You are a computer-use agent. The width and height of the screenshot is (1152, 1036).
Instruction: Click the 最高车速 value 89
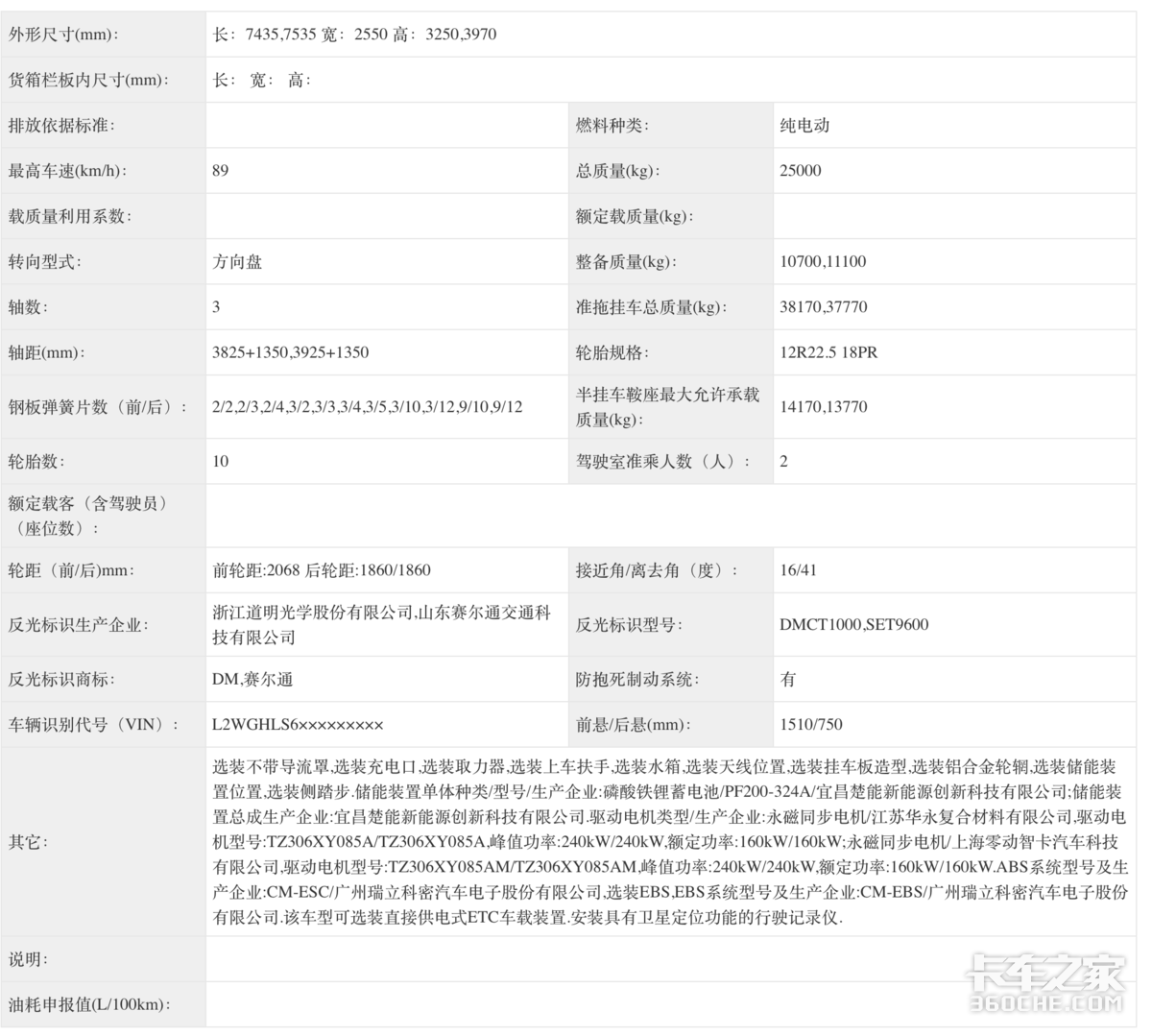pyautogui.click(x=221, y=171)
